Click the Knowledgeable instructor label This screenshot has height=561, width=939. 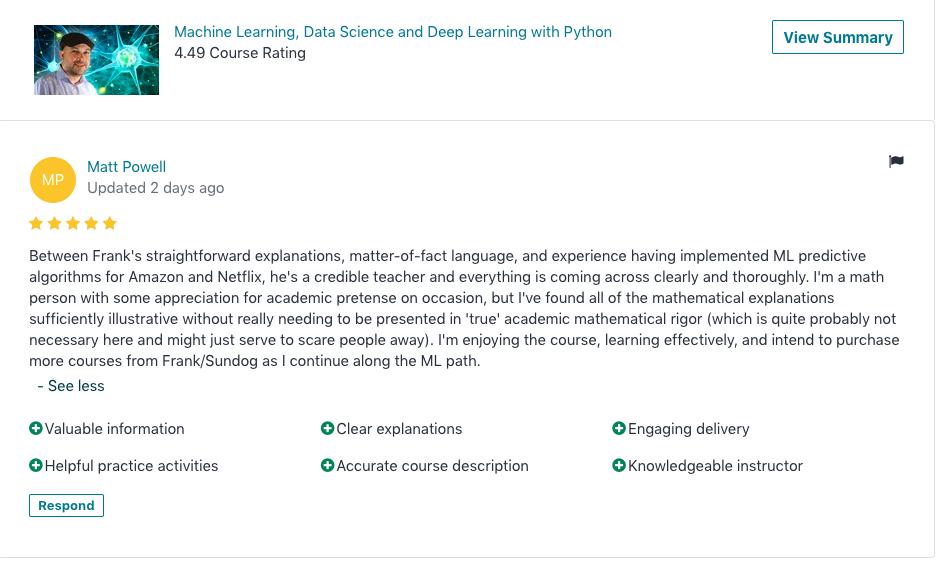[715, 466]
